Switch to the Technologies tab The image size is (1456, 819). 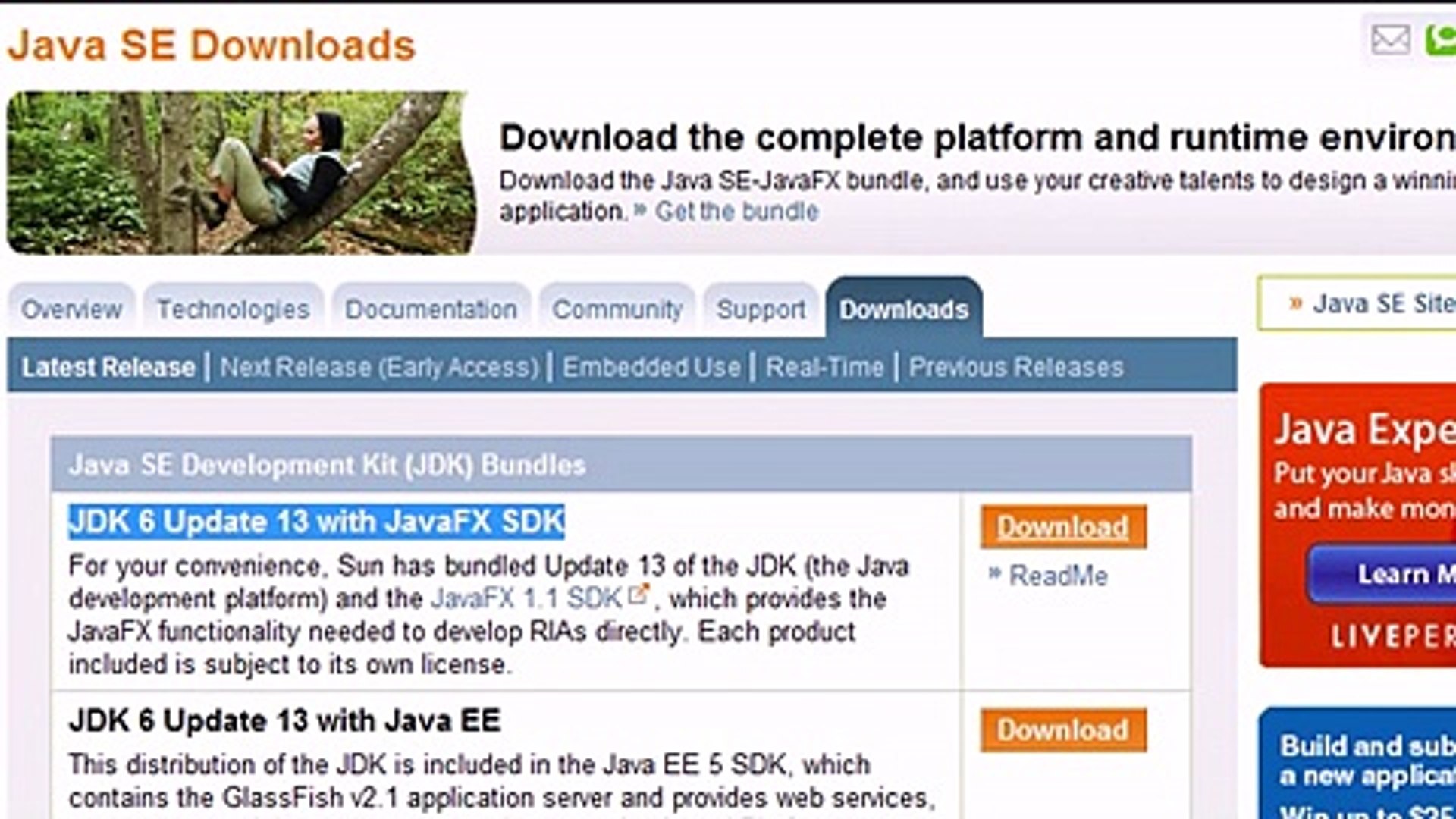tap(233, 309)
